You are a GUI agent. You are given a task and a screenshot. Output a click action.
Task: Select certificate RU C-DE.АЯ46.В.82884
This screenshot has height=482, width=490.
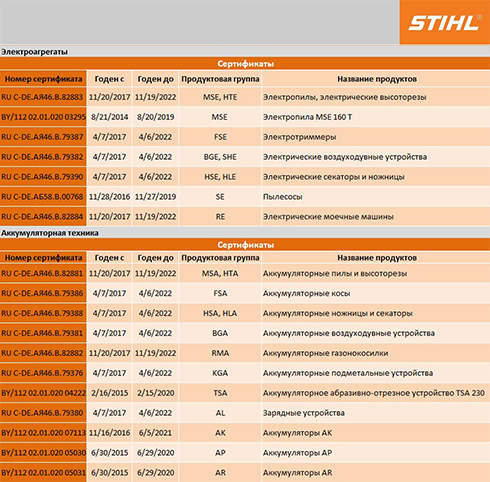point(42,217)
